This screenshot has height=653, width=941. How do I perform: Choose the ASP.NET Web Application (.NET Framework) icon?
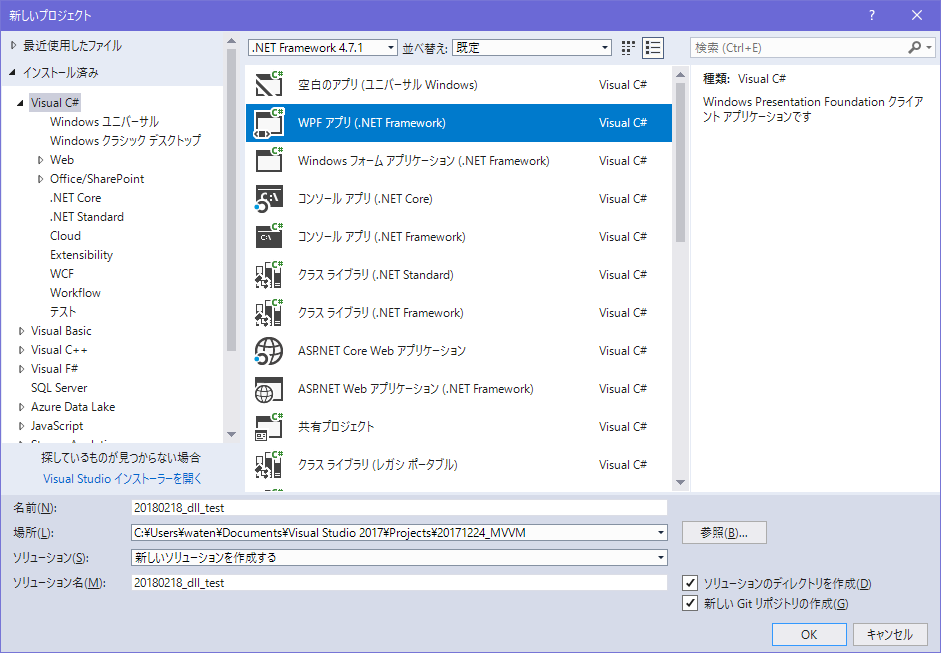click(269, 389)
